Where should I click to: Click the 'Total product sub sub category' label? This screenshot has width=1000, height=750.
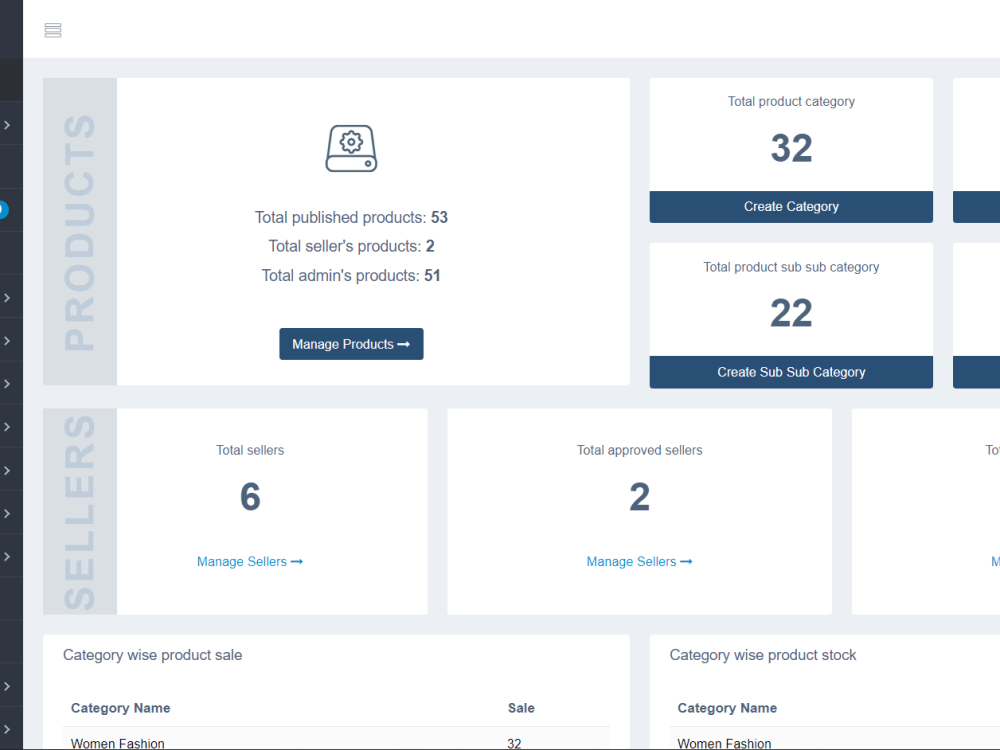[x=791, y=267]
